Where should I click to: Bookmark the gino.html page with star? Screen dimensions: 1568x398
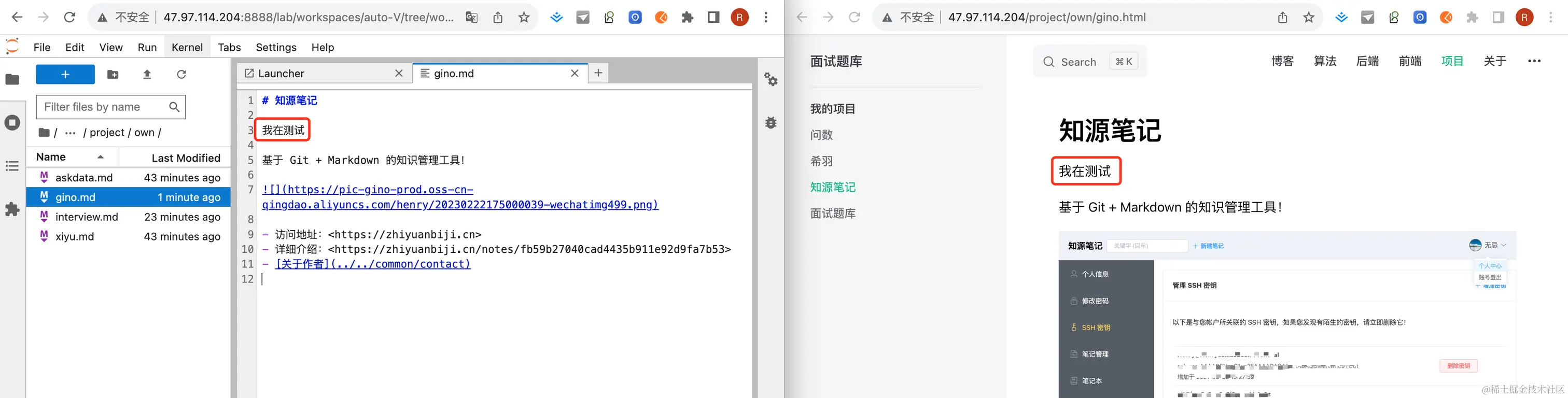coord(1309,17)
